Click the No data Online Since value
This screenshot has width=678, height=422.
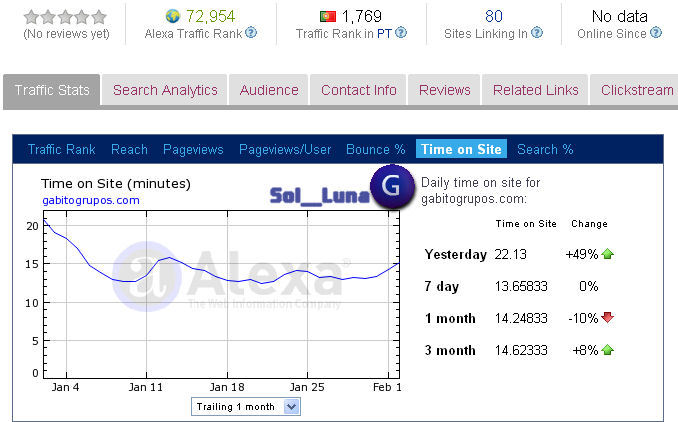(x=619, y=16)
